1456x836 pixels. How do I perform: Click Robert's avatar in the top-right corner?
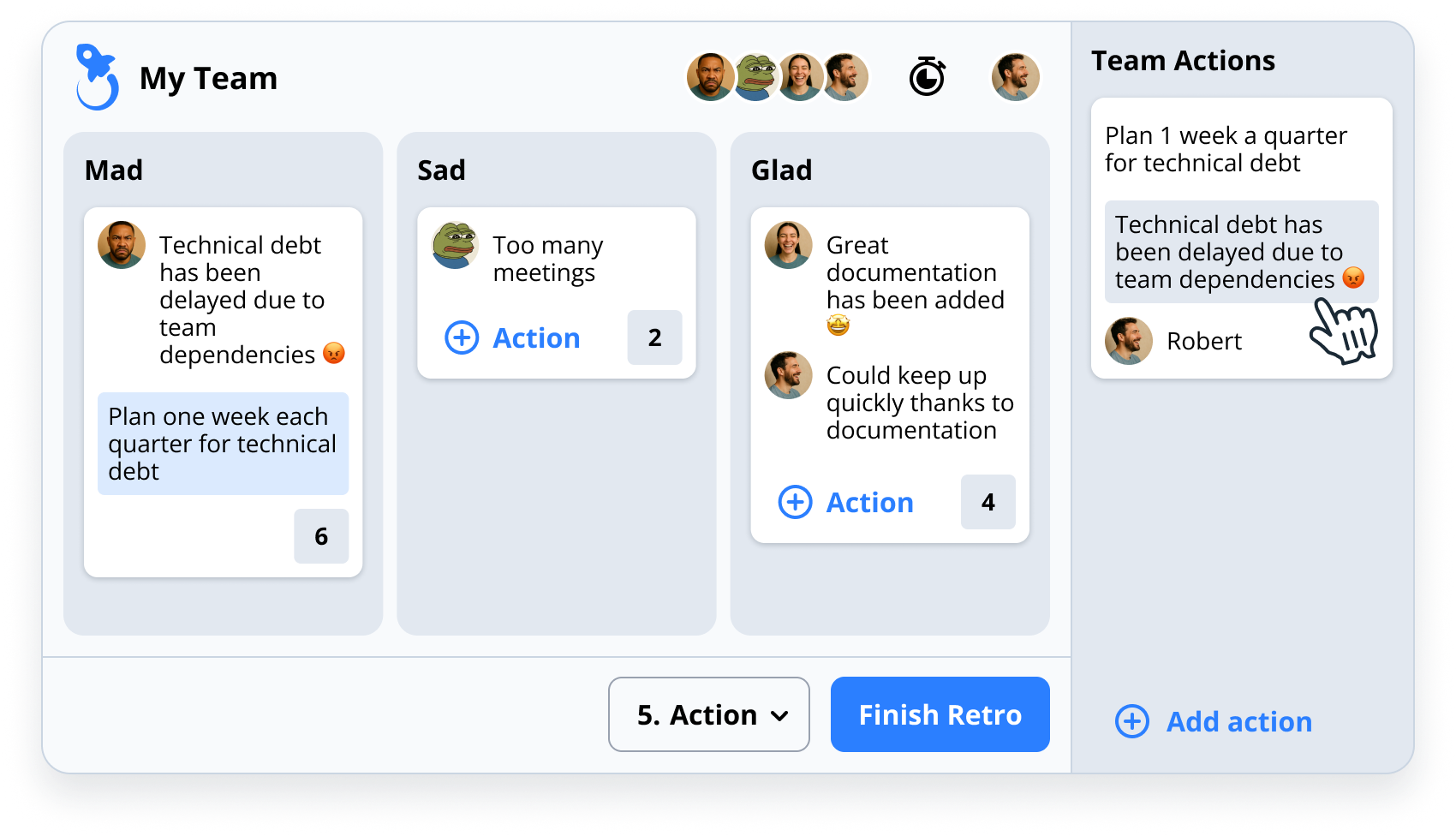pyautogui.click(x=1016, y=76)
